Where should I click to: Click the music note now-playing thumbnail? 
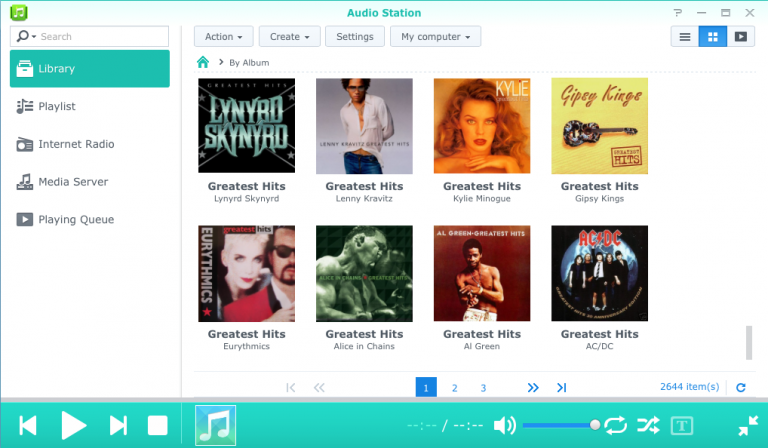(x=216, y=425)
